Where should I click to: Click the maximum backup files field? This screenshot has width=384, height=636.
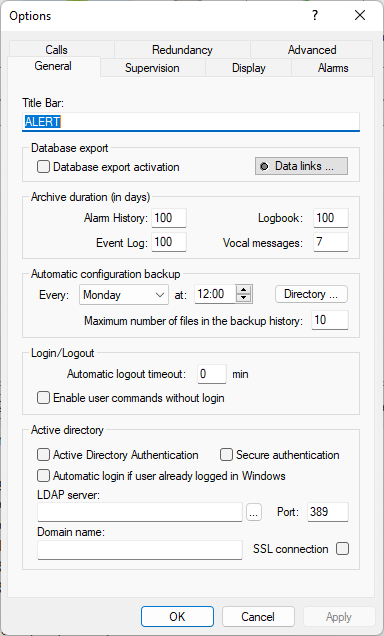(330, 320)
